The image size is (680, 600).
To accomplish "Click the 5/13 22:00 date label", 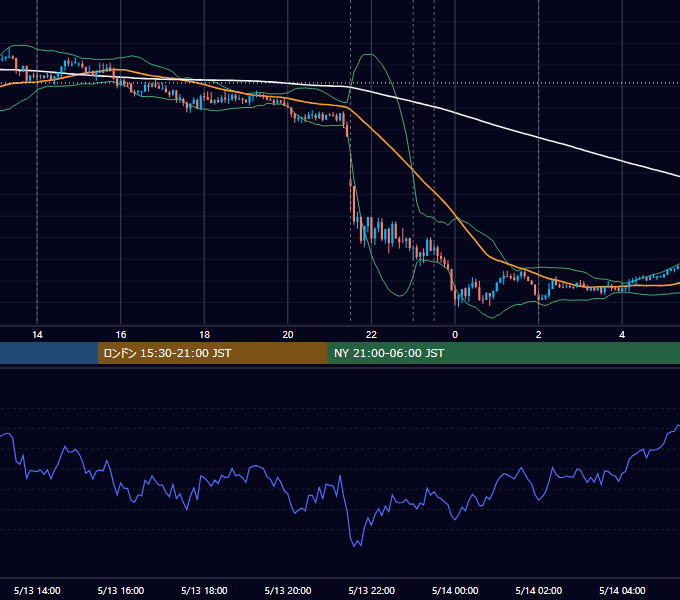I will click(372, 590).
